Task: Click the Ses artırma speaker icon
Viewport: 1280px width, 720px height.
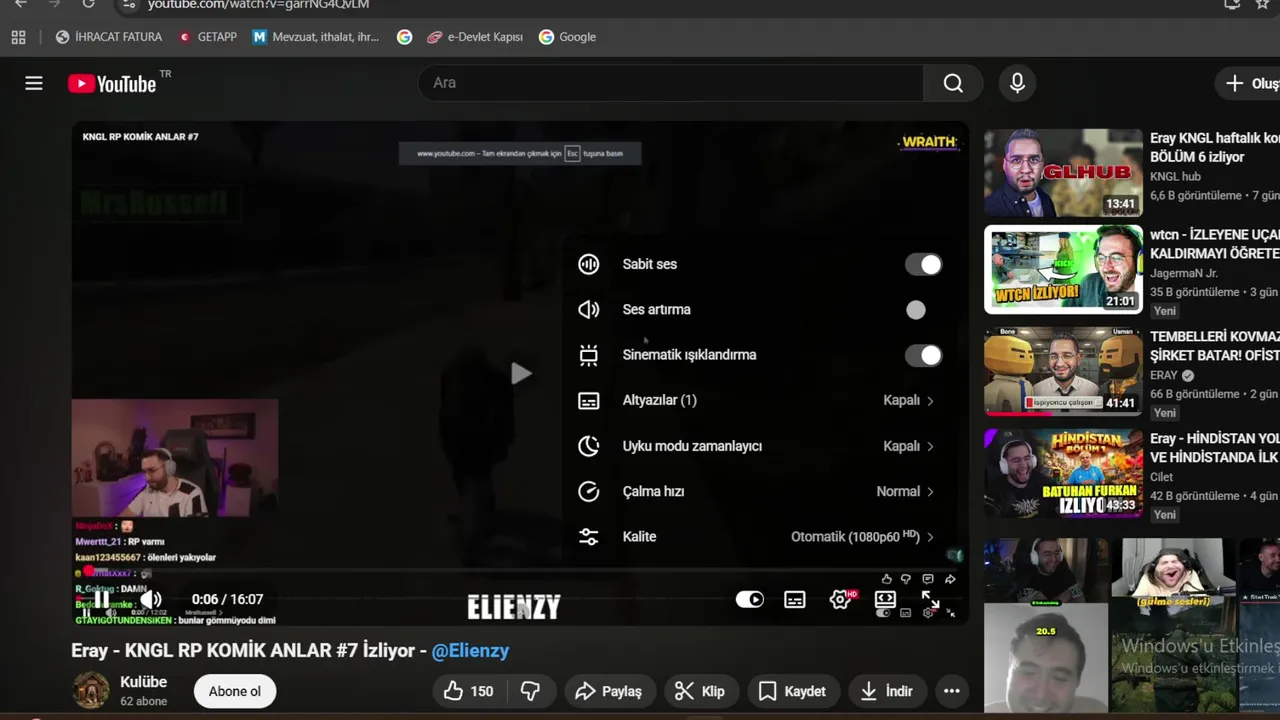Action: pyautogui.click(x=589, y=310)
